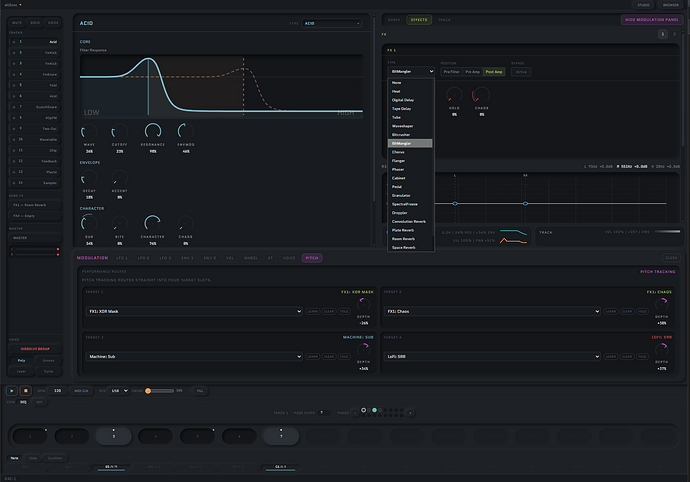Open the Target 2 FX1: Chaos dropdown
Viewport: 690px width, 482px height.
tap(492, 311)
